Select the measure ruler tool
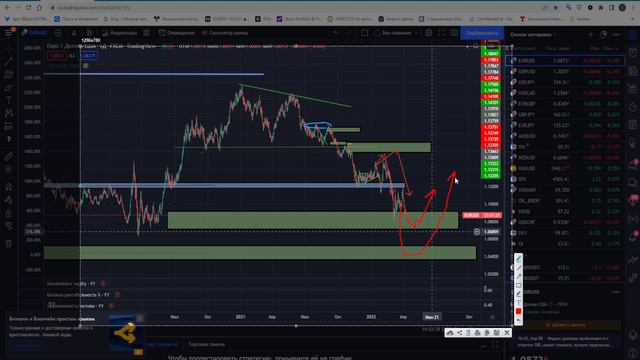 click(9, 157)
